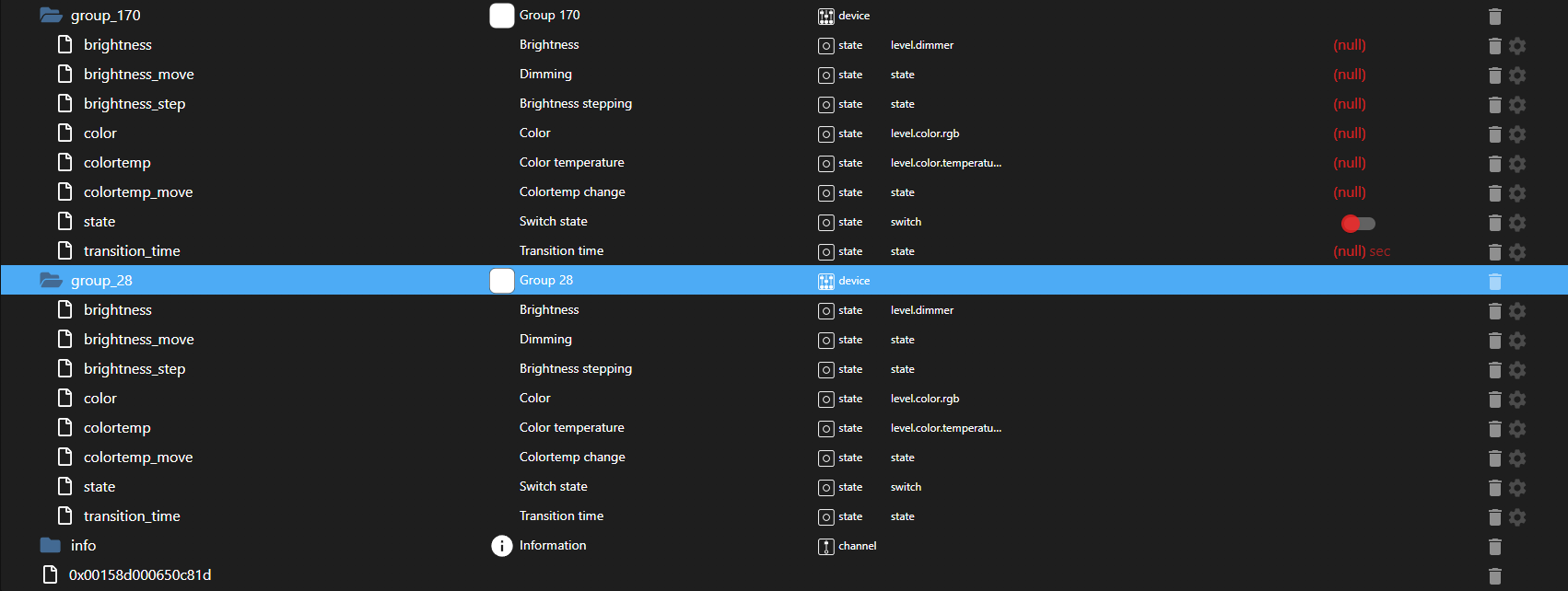Click the device type label of Group 170
This screenshot has width=1568, height=591.
854,16
